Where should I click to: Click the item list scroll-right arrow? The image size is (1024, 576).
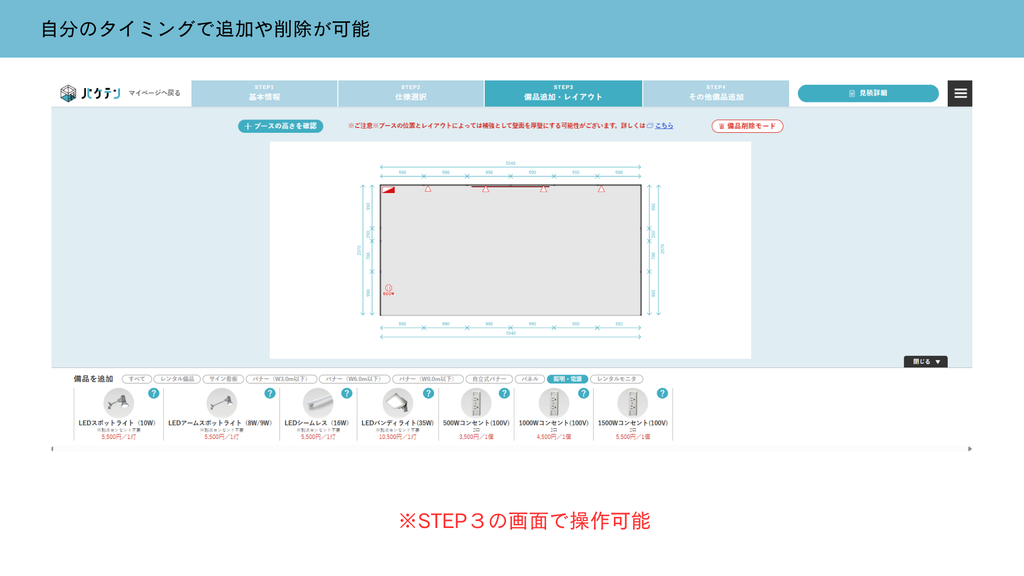[x=970, y=449]
